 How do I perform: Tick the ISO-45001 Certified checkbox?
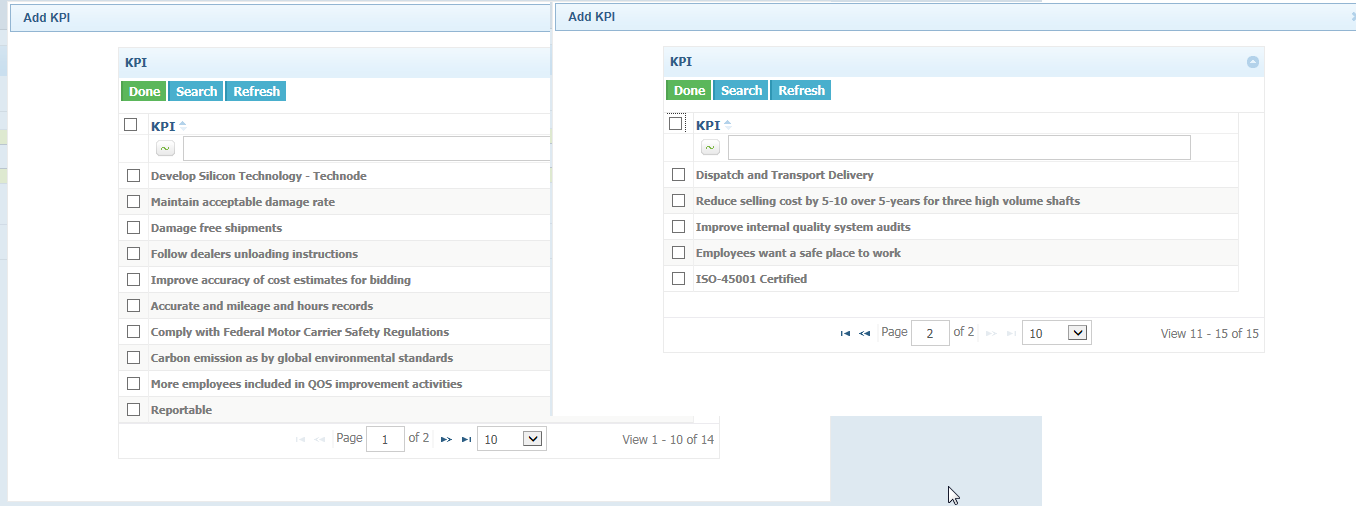click(679, 279)
